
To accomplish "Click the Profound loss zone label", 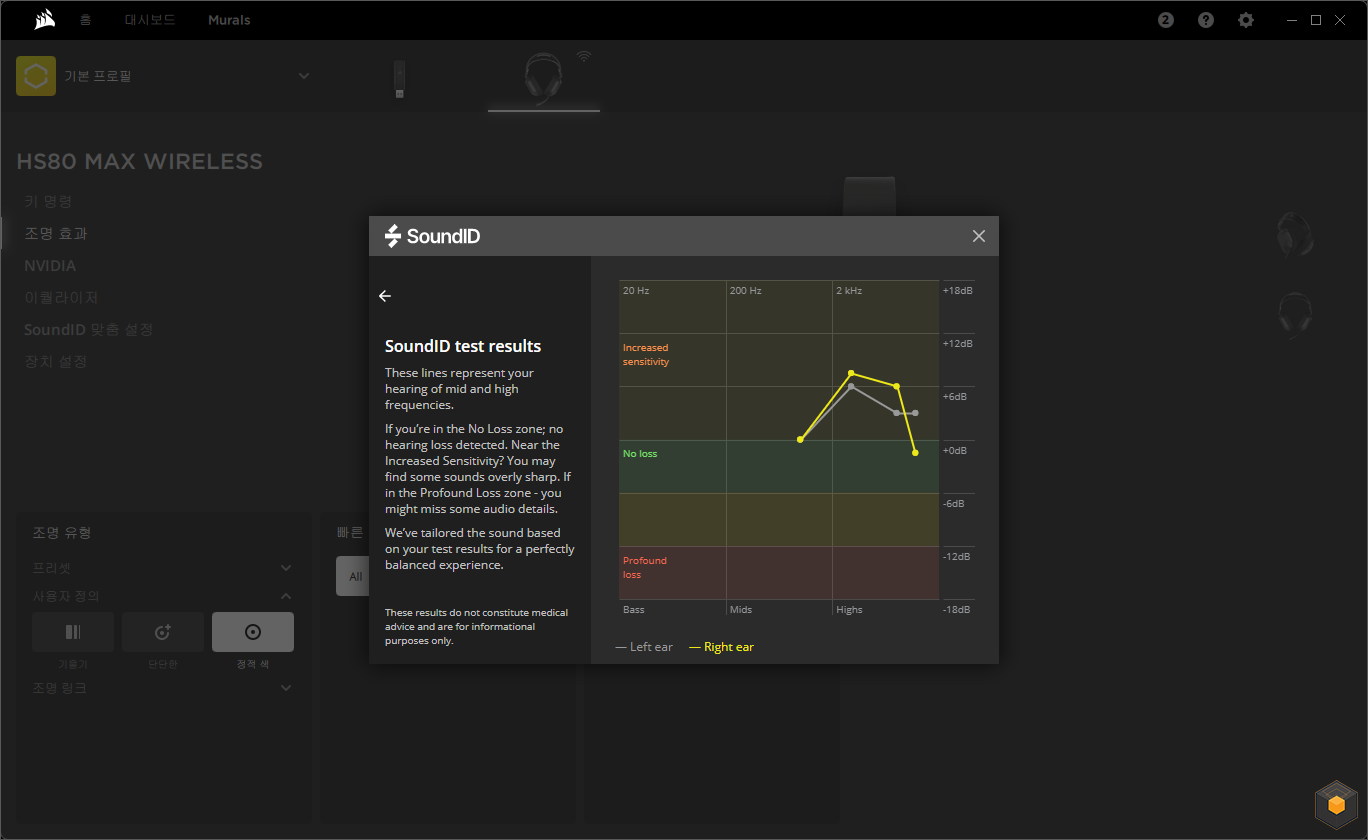I will 645,568.
